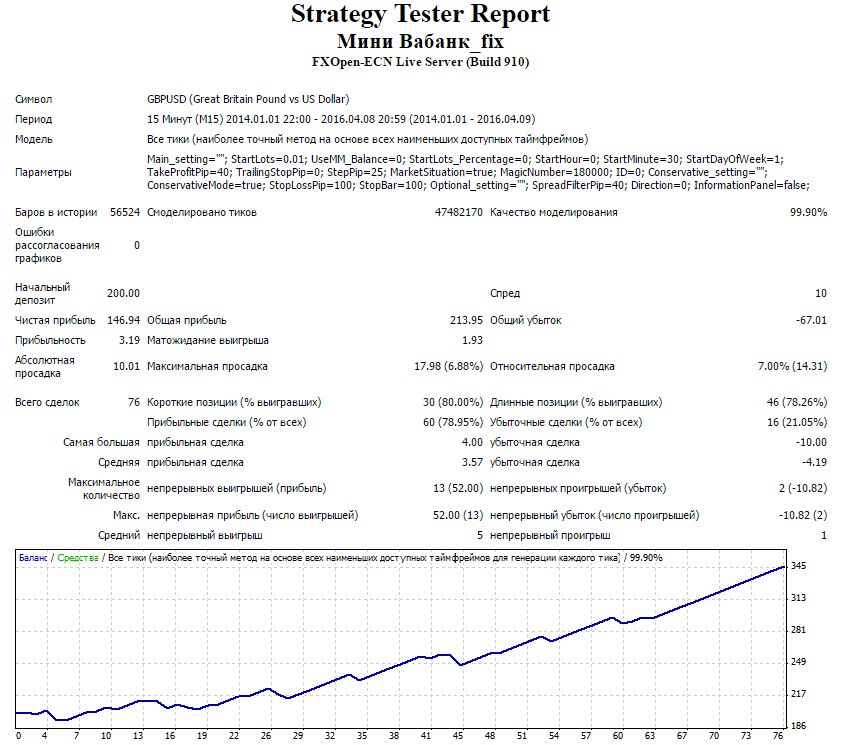Click the ConservativeMode=true parameters line
The width and height of the screenshot is (854, 745).
(x=478, y=185)
